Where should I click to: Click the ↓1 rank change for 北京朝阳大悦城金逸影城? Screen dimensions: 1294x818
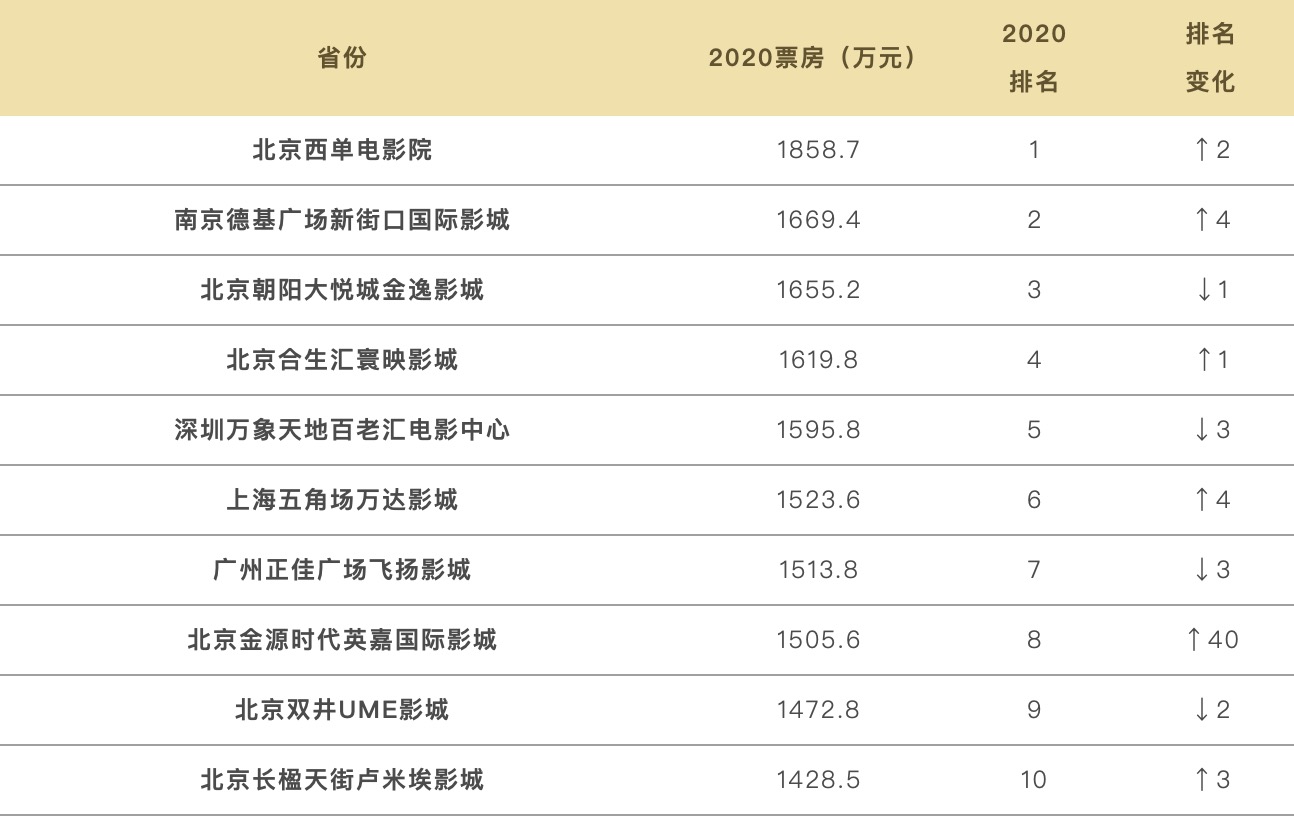point(1211,290)
